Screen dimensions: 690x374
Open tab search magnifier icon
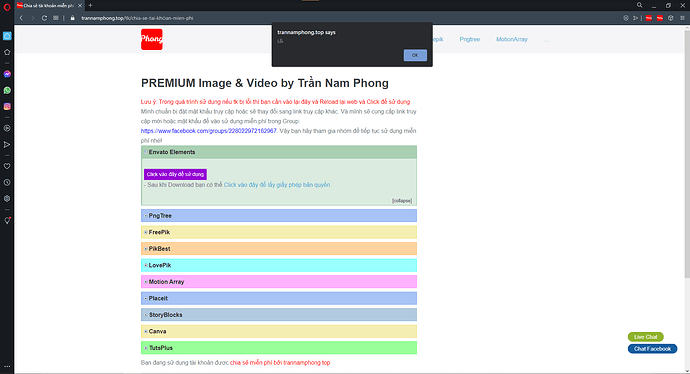[639, 5]
